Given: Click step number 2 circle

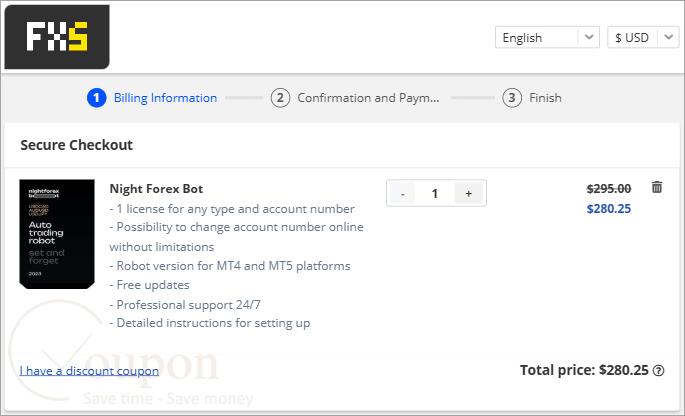Looking at the screenshot, I should (x=280, y=98).
